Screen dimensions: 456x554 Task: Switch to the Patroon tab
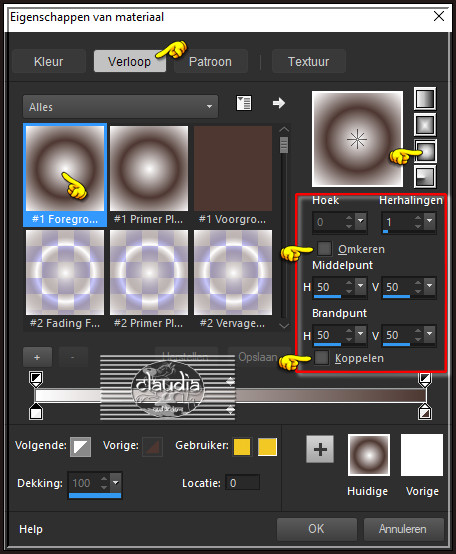(x=210, y=61)
